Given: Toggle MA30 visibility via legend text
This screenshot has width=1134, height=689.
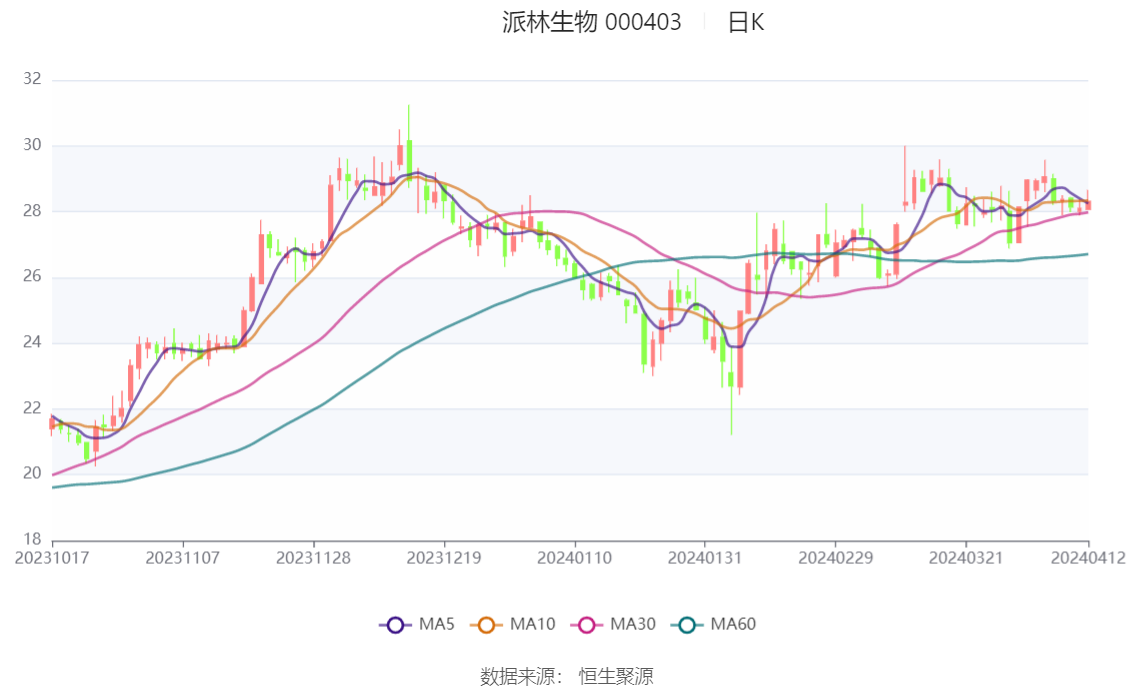Looking at the screenshot, I should [x=633, y=625].
